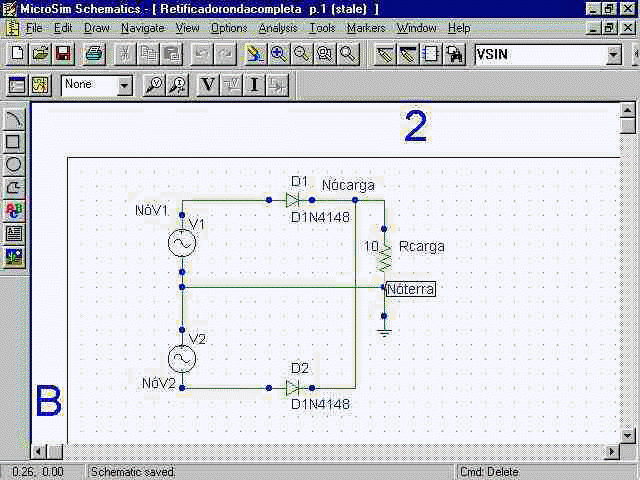Toggle bias current display (I button)
This screenshot has height=480, width=640.
[x=255, y=85]
